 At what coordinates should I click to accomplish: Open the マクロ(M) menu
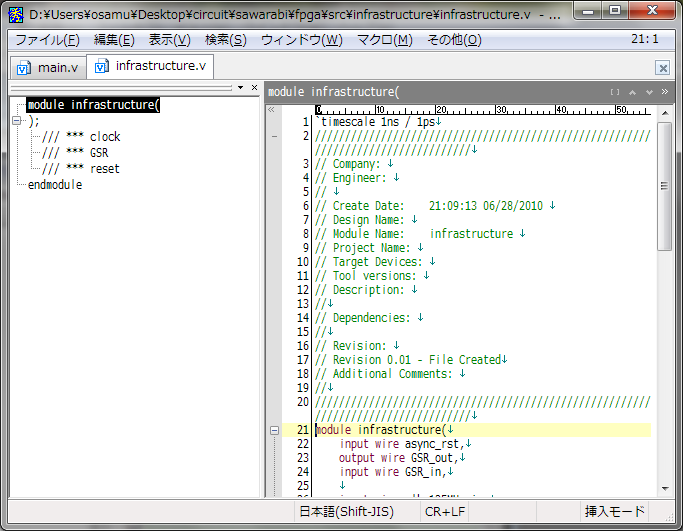point(384,40)
